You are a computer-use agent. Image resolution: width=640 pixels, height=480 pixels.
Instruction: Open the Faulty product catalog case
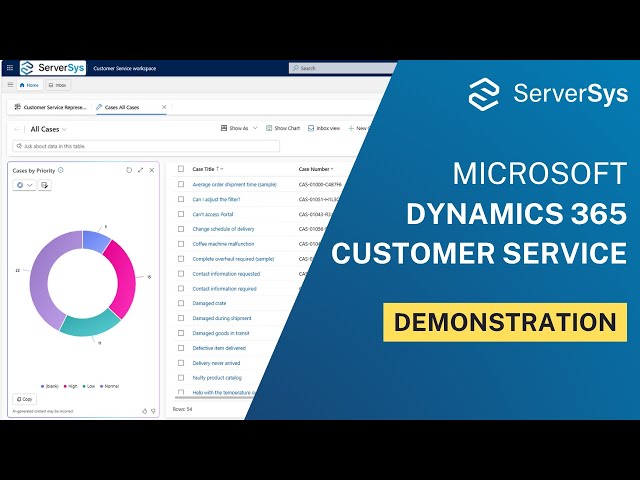(x=217, y=378)
